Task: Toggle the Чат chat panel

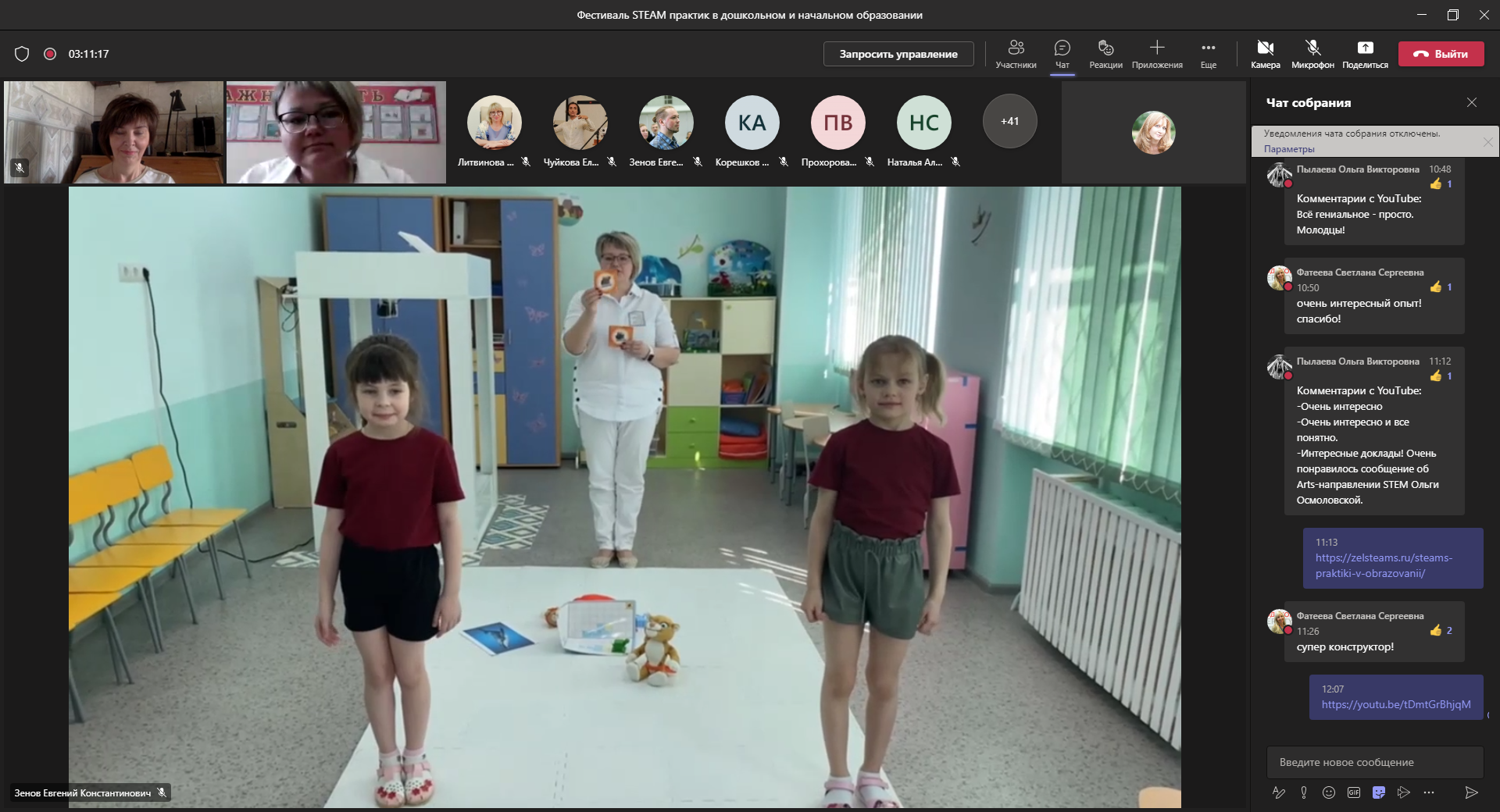Action: point(1062,54)
